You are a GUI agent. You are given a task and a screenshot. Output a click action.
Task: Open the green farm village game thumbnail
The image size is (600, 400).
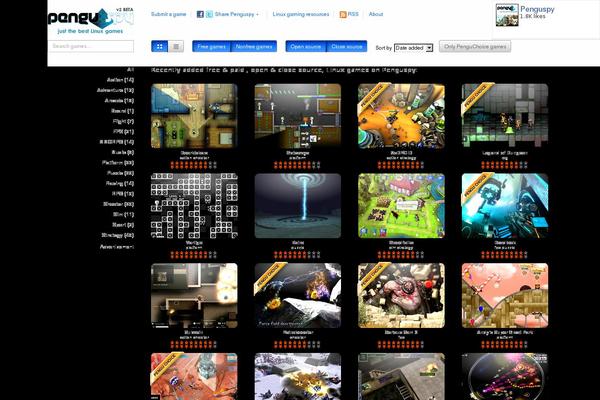401,206
